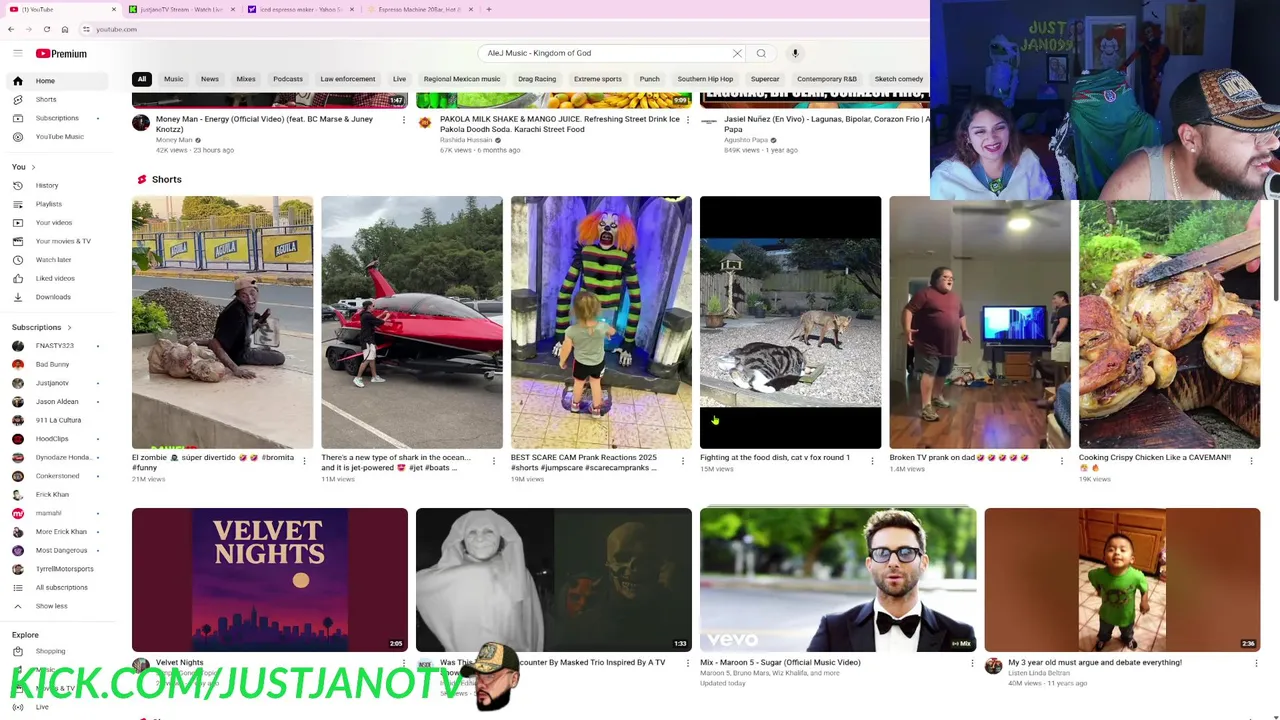Select the Law enforcement filter chip

348,79
